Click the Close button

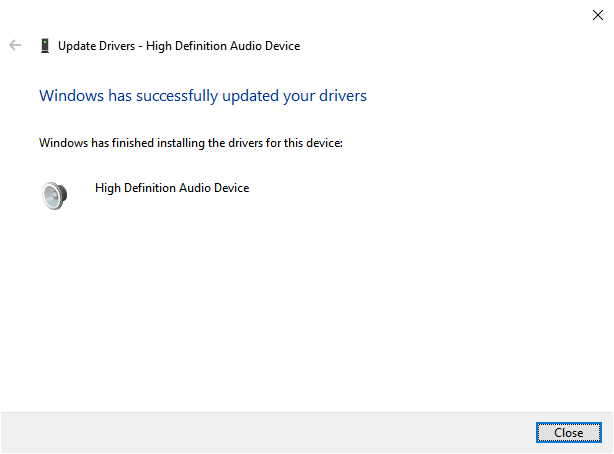(x=569, y=432)
